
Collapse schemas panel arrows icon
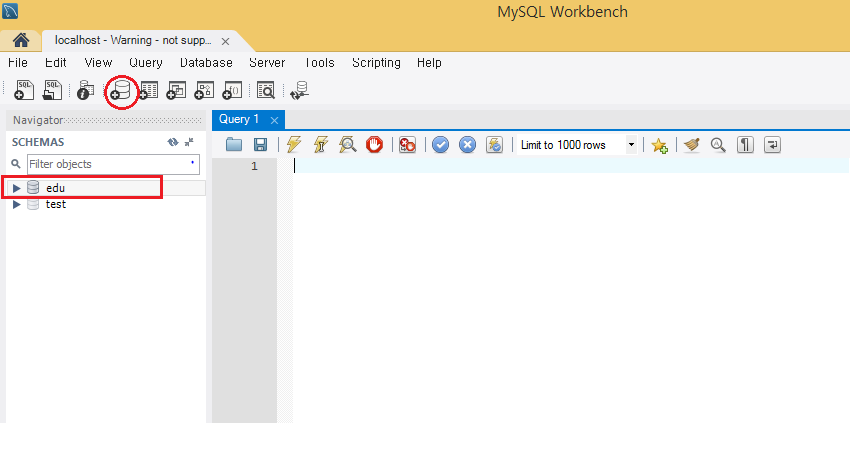(x=189, y=142)
